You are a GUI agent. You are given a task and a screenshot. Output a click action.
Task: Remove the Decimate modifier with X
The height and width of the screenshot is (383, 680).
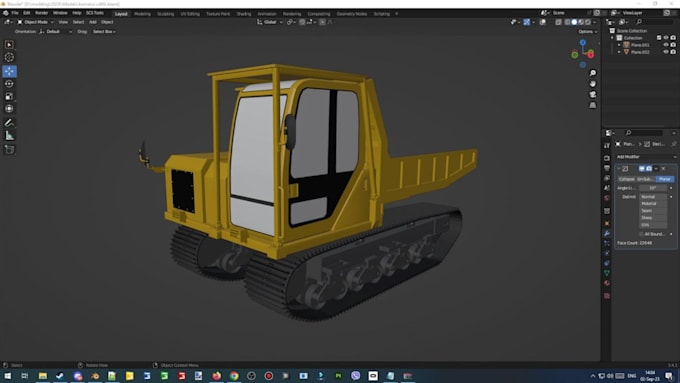[663, 168]
